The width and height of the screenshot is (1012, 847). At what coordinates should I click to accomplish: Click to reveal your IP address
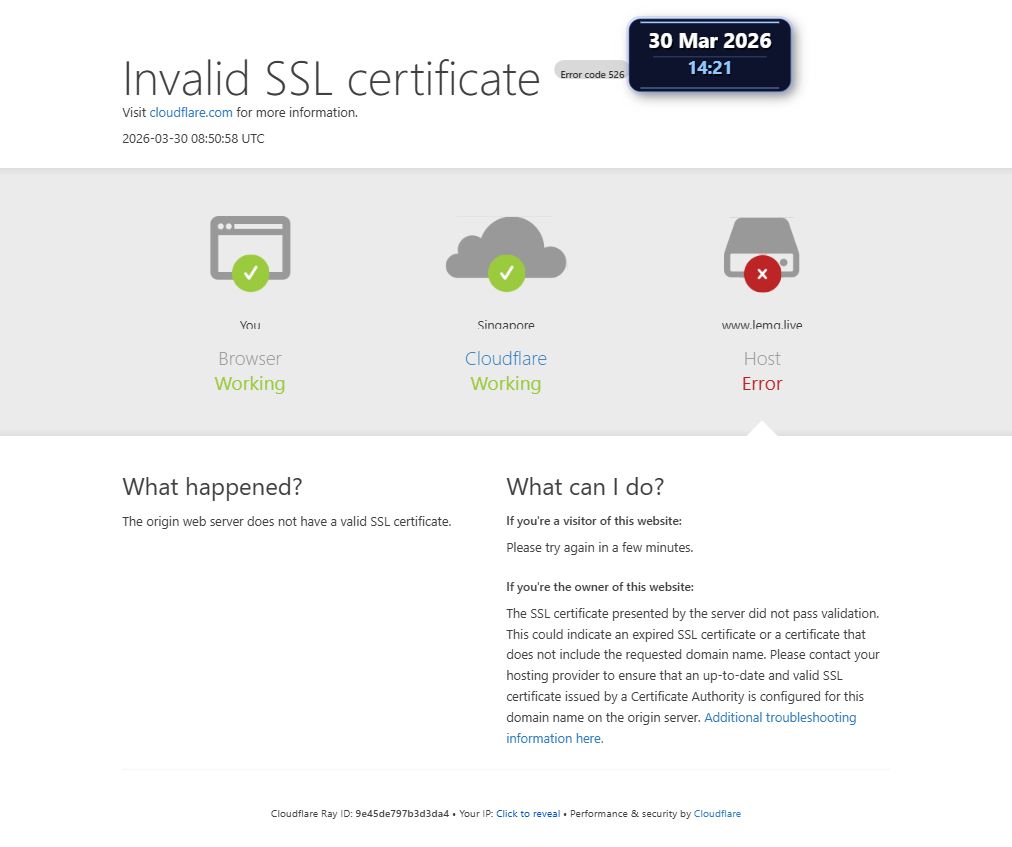coord(528,813)
